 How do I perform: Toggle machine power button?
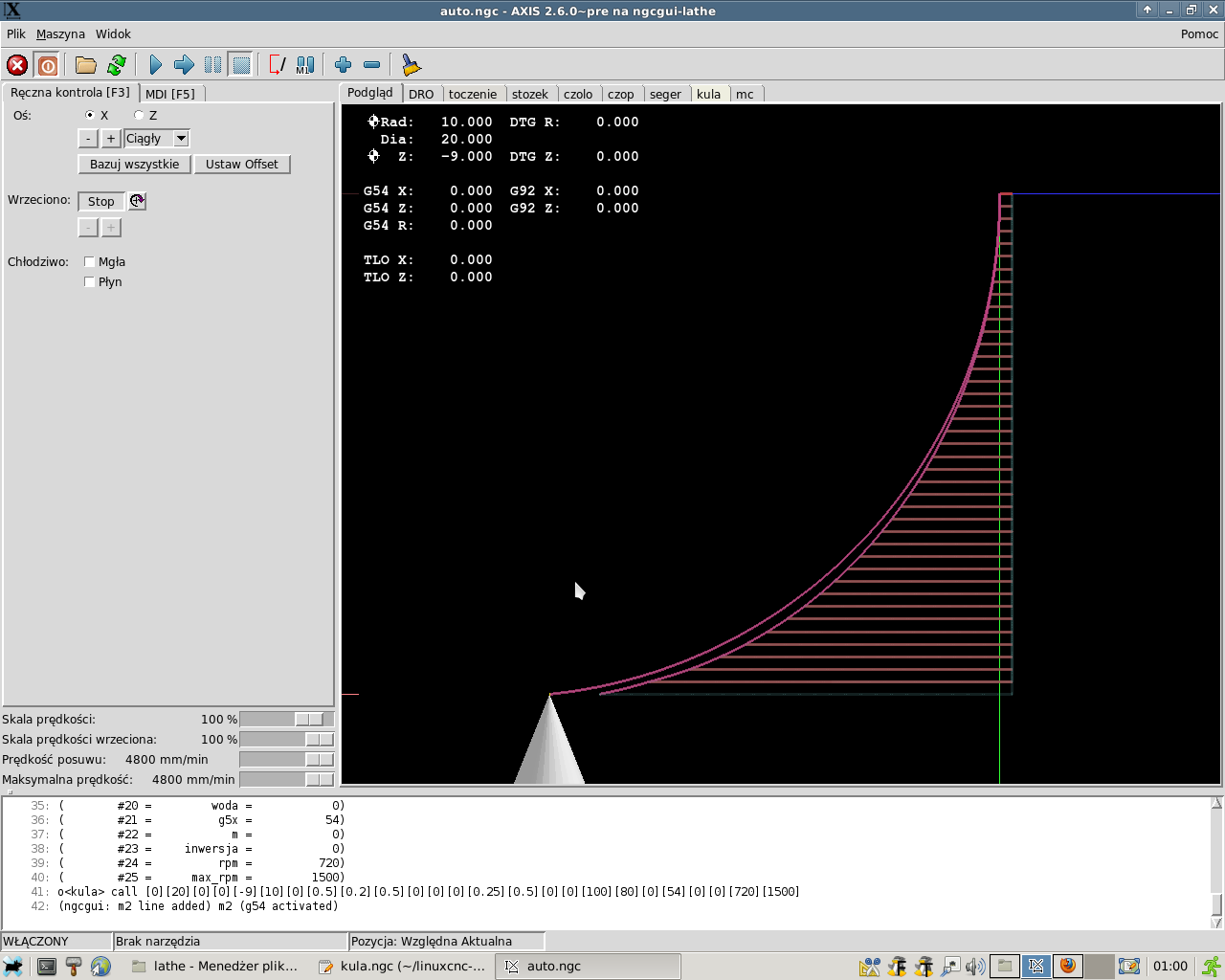[x=47, y=65]
